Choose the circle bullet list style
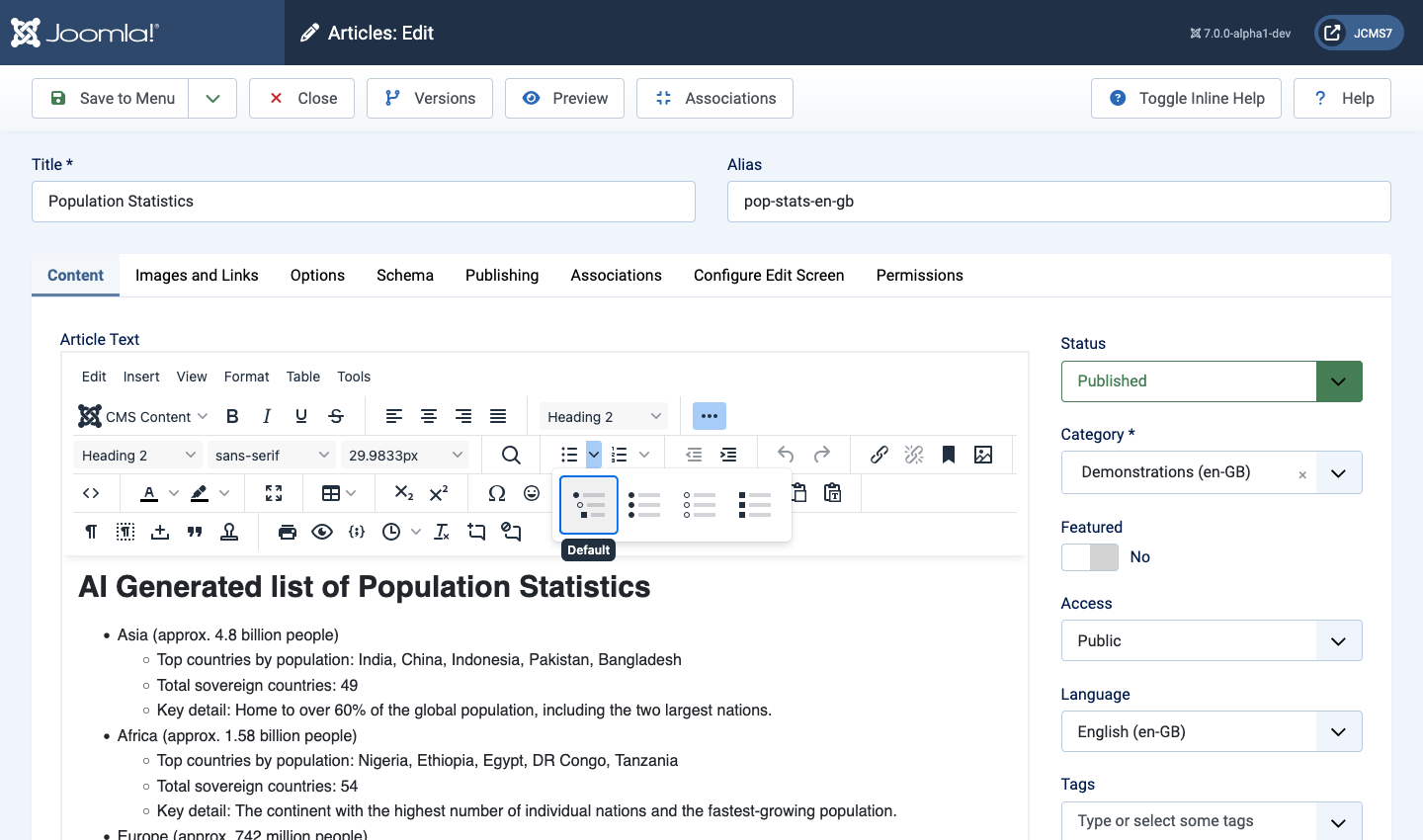The height and width of the screenshot is (840, 1423). 699,505
